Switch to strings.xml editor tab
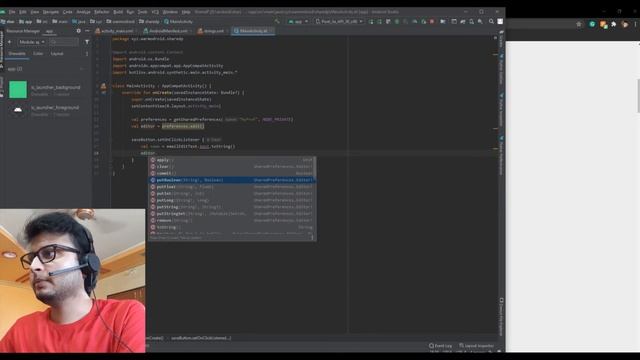Screen dimensions: 640x360 coord(212,31)
